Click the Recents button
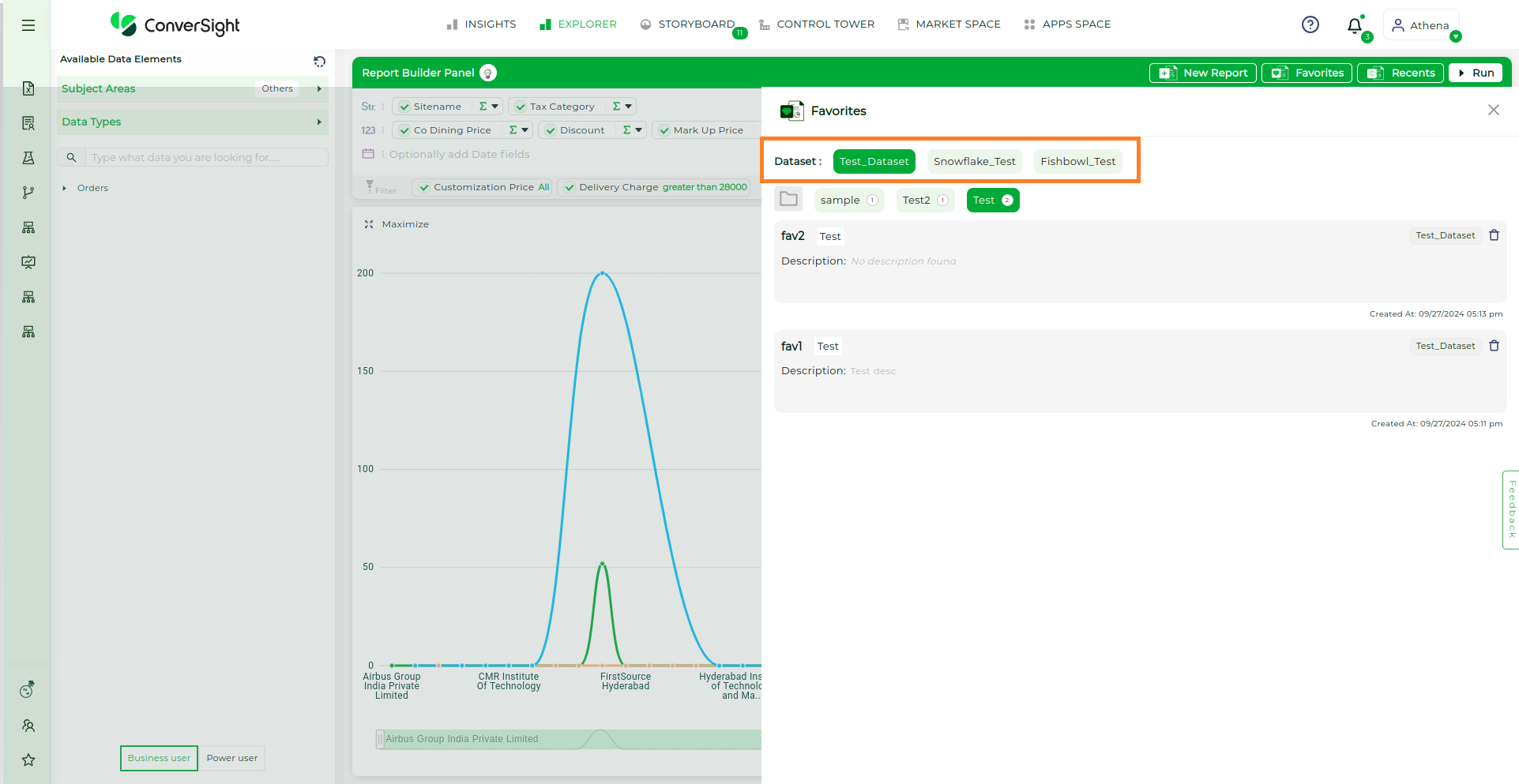Viewport: 1519px width, 784px height. click(1401, 73)
